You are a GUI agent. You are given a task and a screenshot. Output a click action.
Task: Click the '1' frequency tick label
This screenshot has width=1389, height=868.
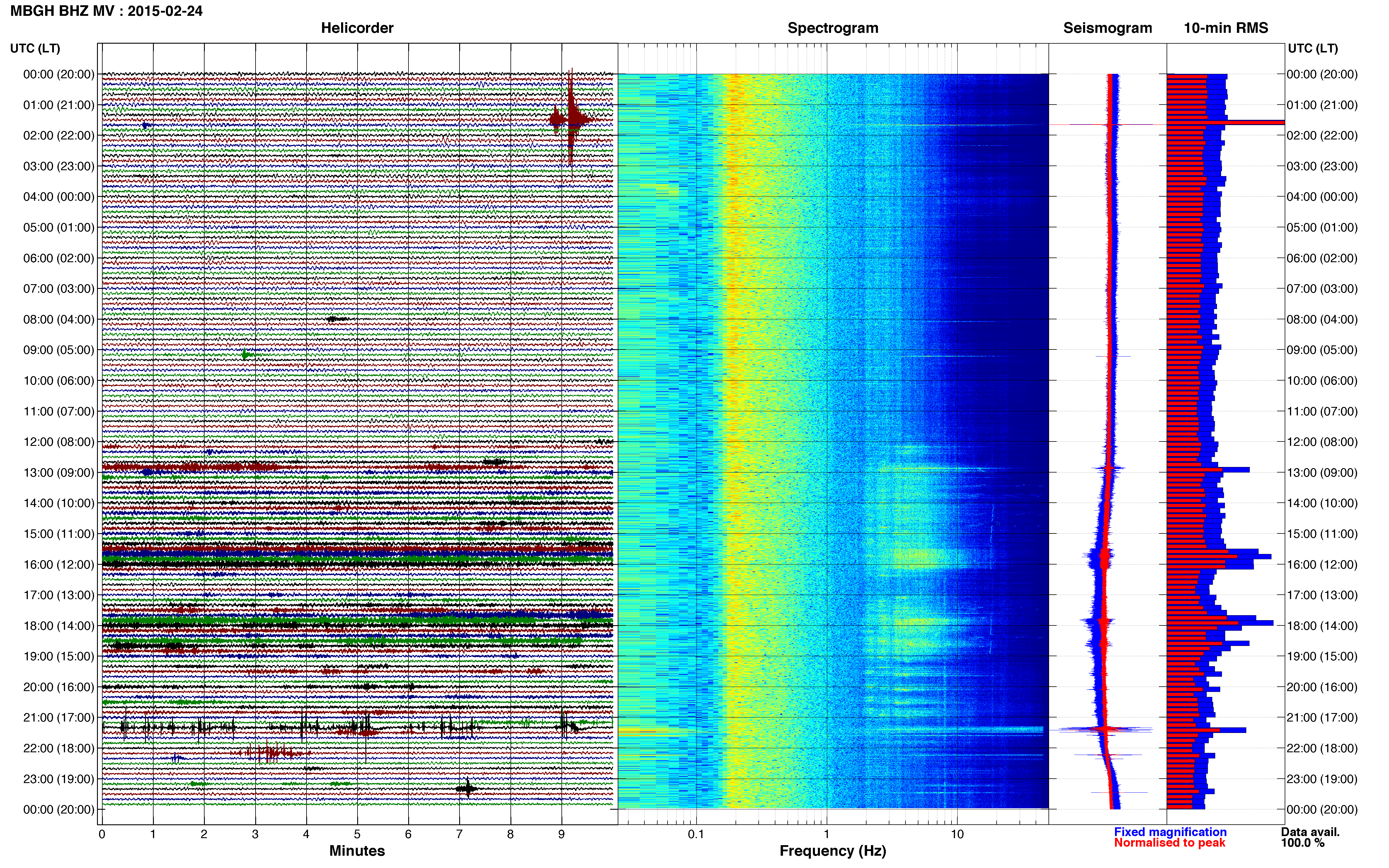826,834
